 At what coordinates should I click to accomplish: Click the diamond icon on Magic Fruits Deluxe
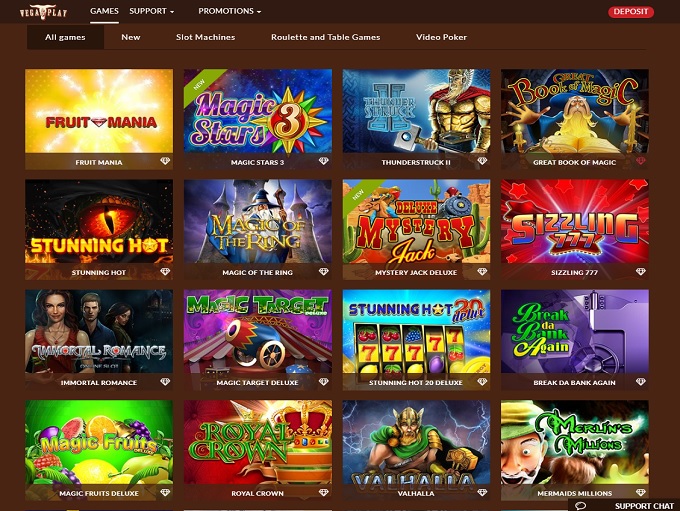[x=165, y=492]
